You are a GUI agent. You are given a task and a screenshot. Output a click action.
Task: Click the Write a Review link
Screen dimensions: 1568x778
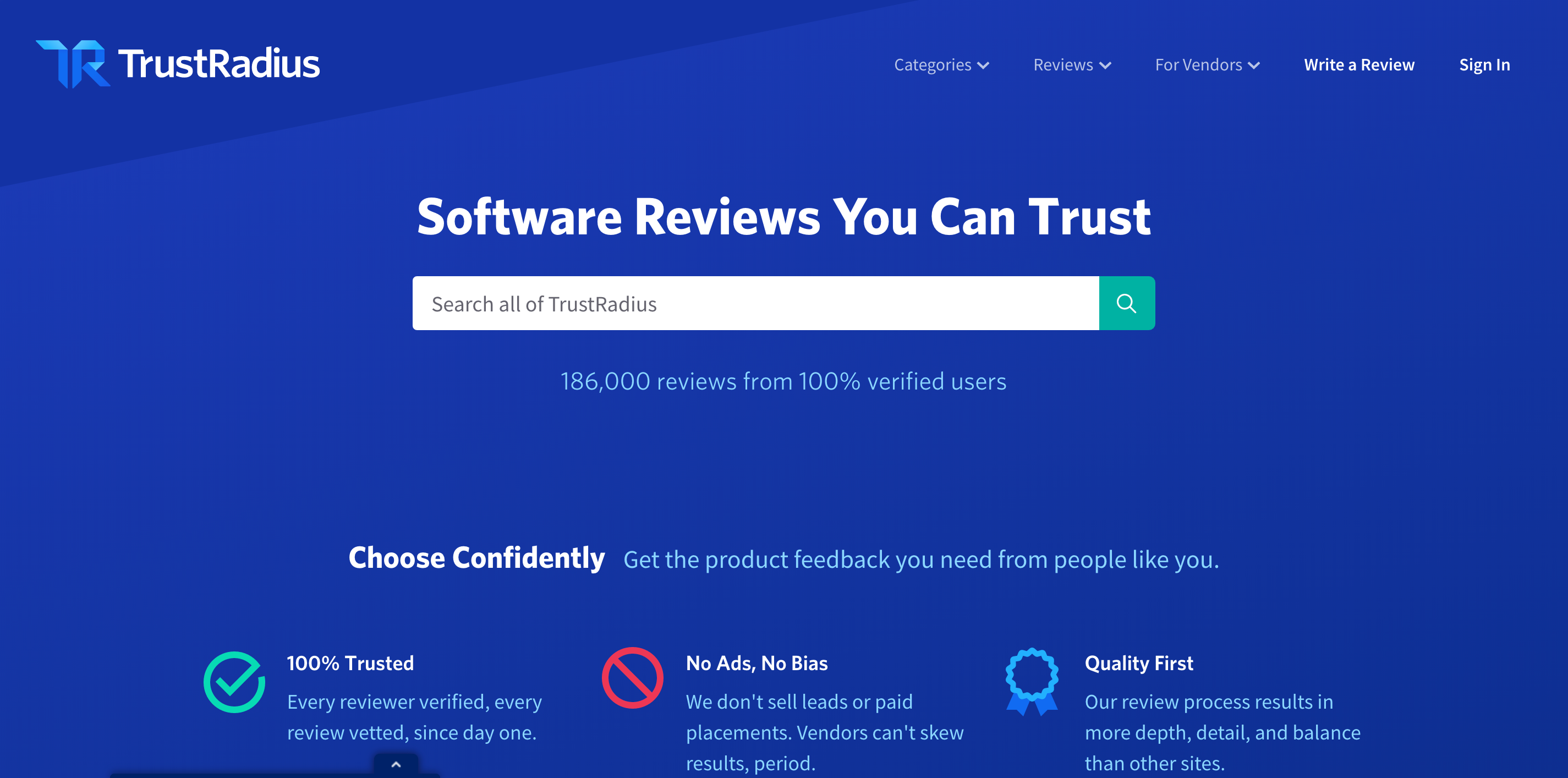click(x=1358, y=64)
